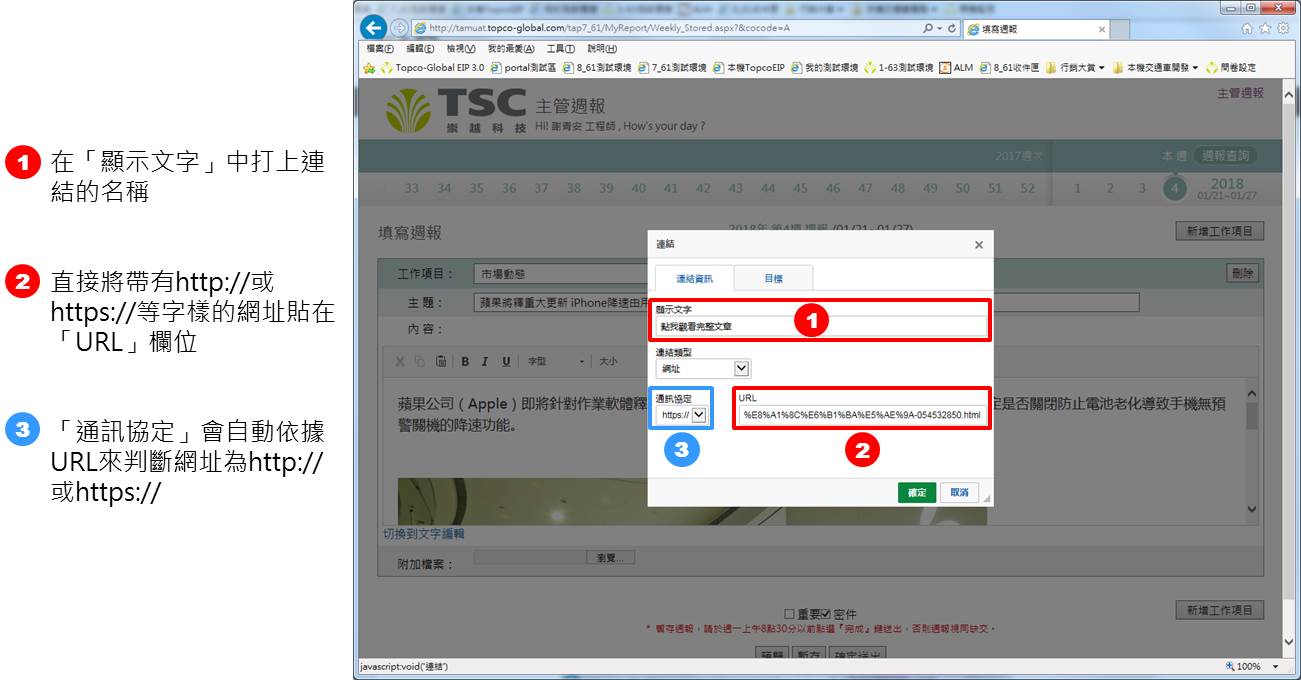This screenshot has height=680, width=1301.
Task: Uncheck the 密件 checkbox
Action: tap(826, 614)
